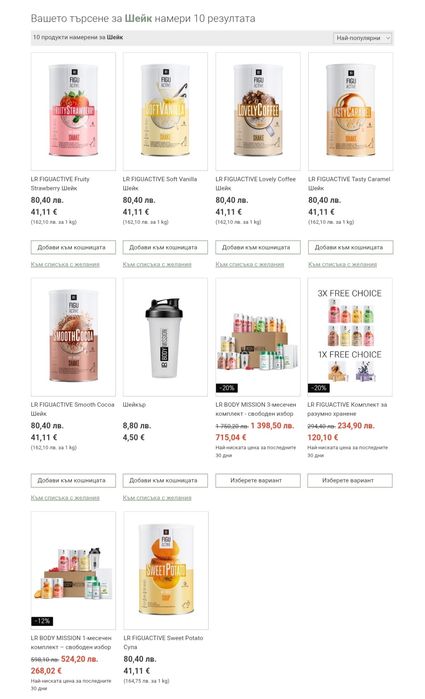Open the 3X FREE CHOICE set image
Image resolution: width=425 pixels, height=699 pixels.
pyautogui.click(x=350, y=337)
